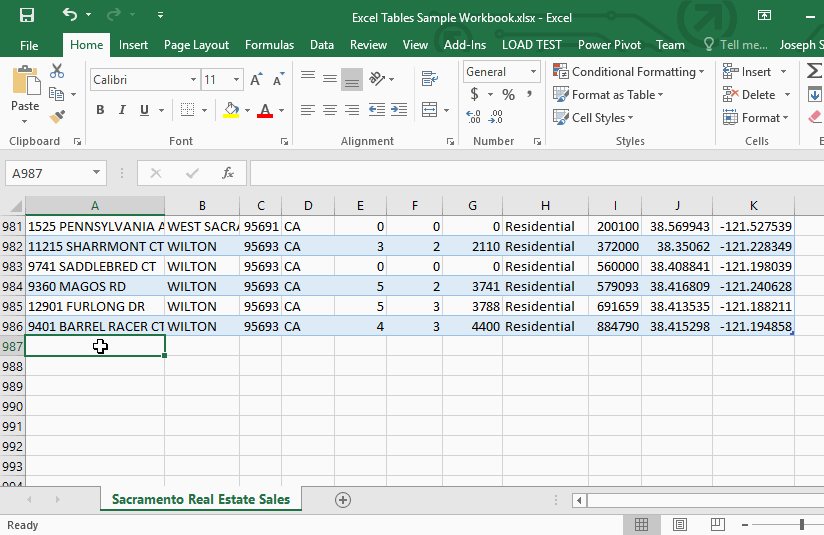This screenshot has height=535, width=824.
Task: Apply the yellow fill color bucket
Action: [231, 110]
